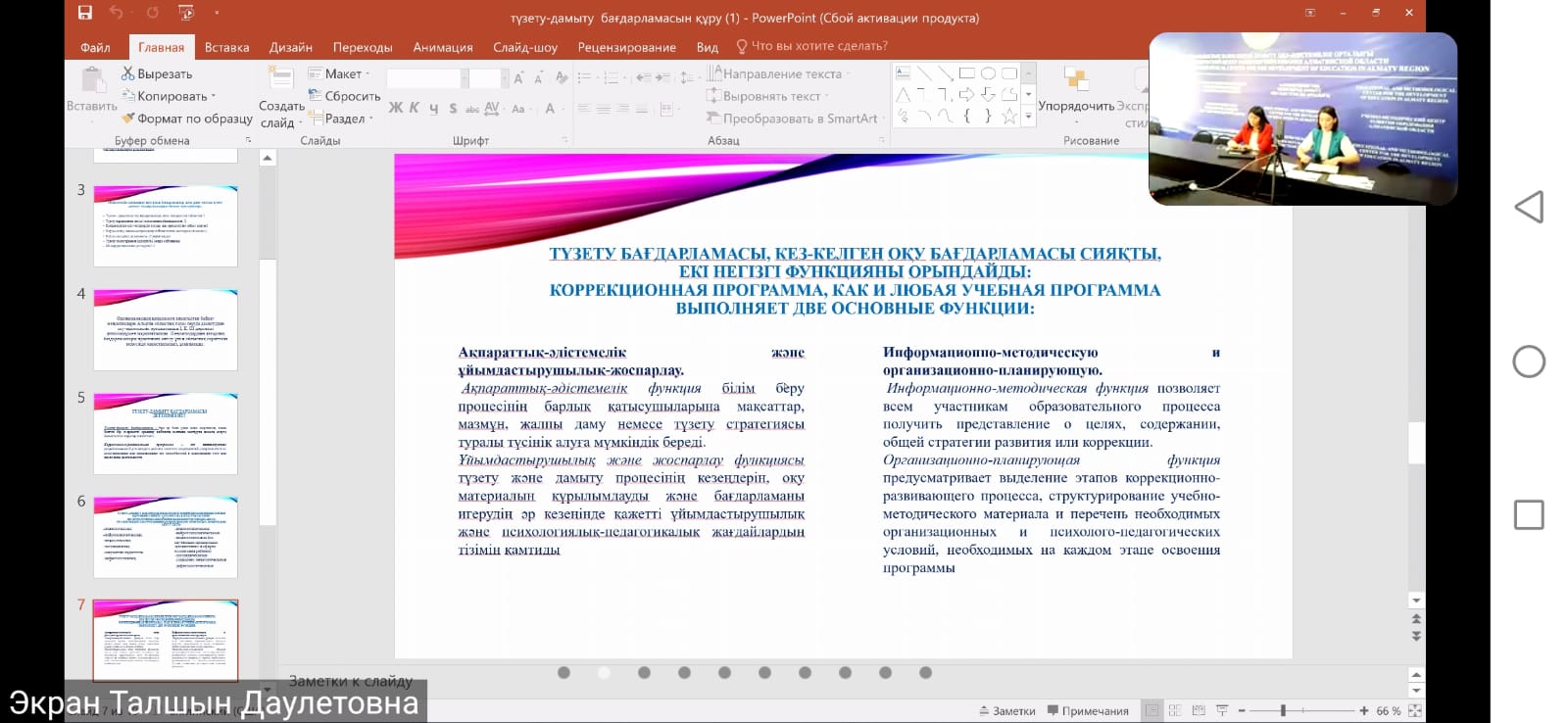This screenshot has height=723, width=1568.
Task: Open character spacing AV dropdown
Action: (x=493, y=108)
